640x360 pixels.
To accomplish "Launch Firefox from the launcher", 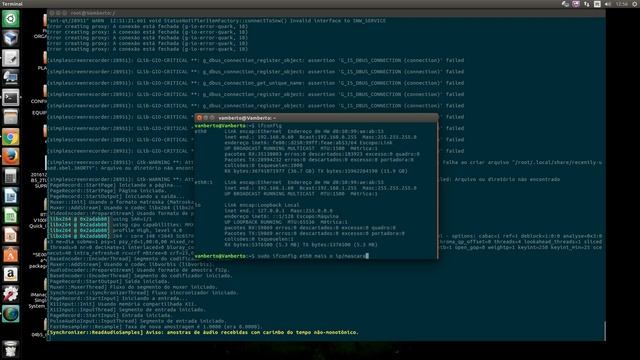I will [x=11, y=156].
